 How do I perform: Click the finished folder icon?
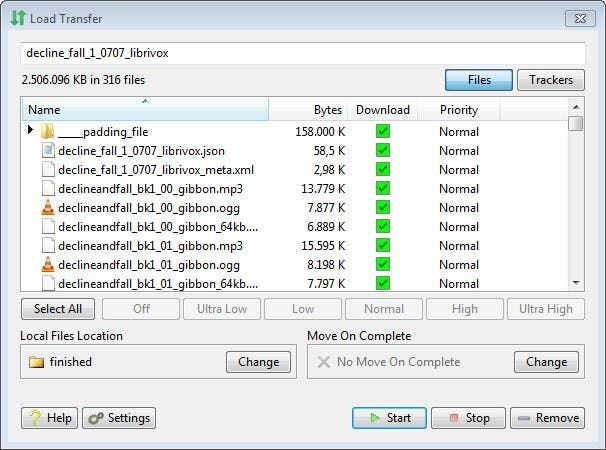(36, 362)
